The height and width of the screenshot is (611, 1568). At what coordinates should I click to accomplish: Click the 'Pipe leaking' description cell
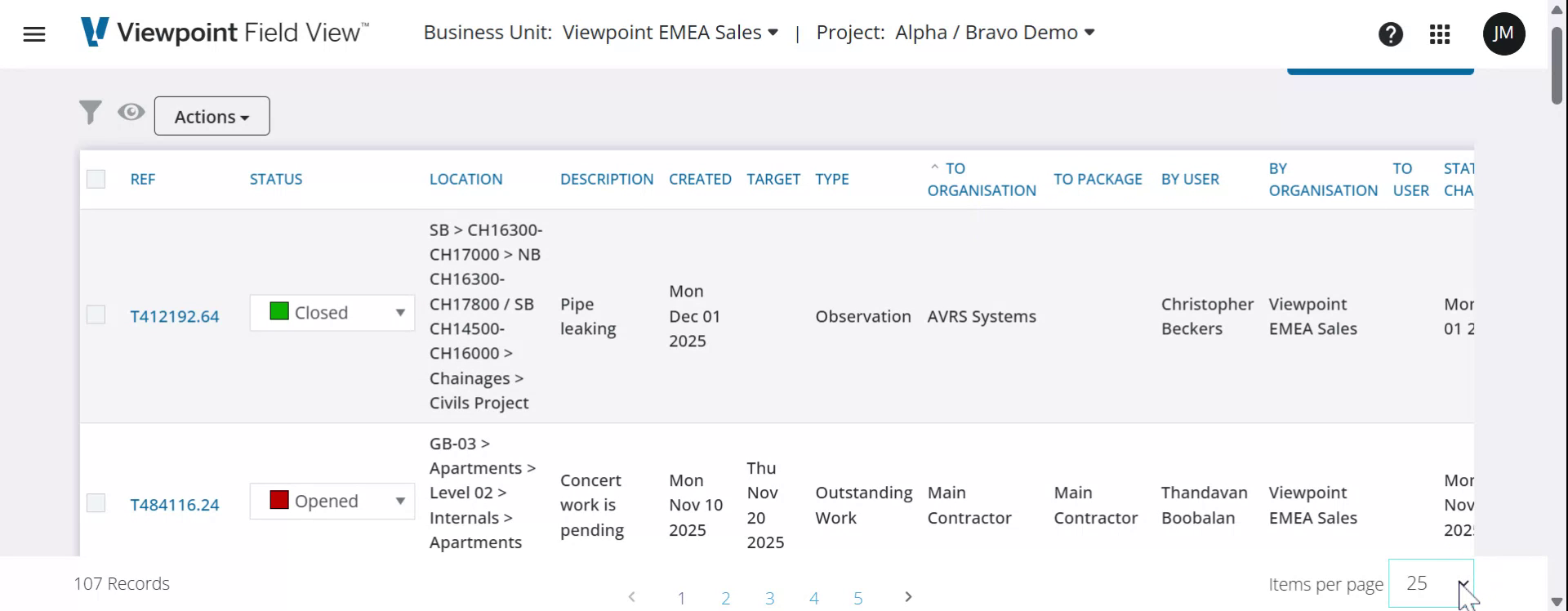(x=588, y=316)
